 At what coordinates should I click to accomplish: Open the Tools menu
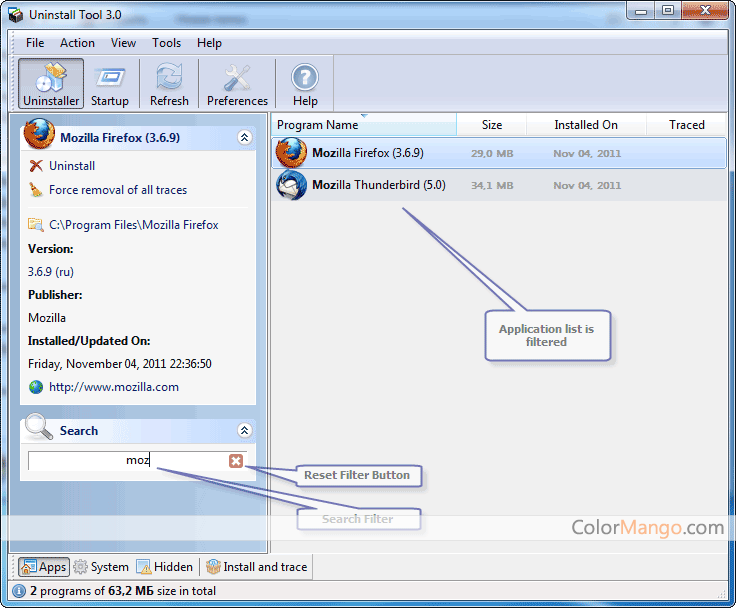(x=167, y=43)
